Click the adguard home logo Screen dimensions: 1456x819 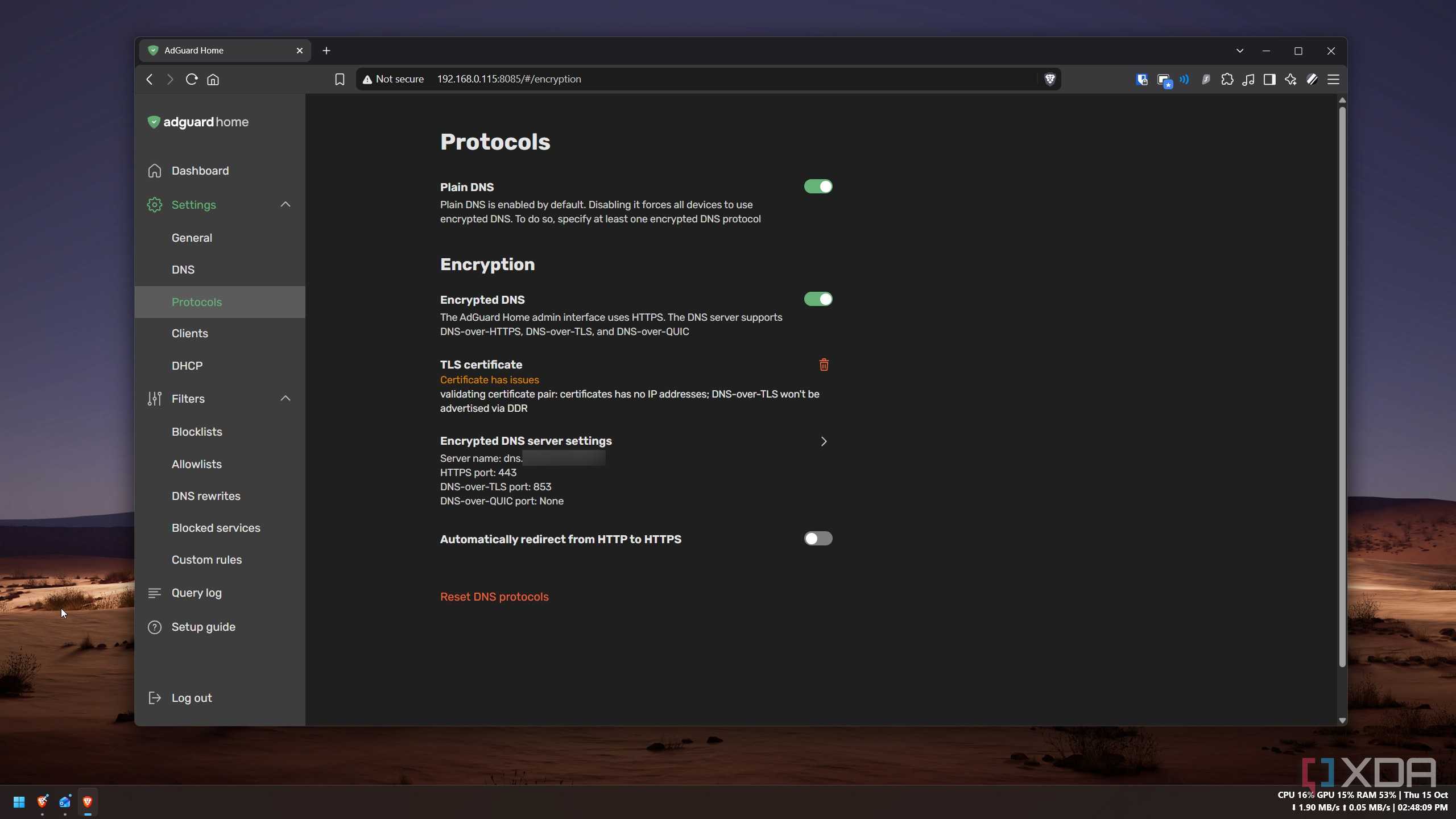[x=198, y=122]
